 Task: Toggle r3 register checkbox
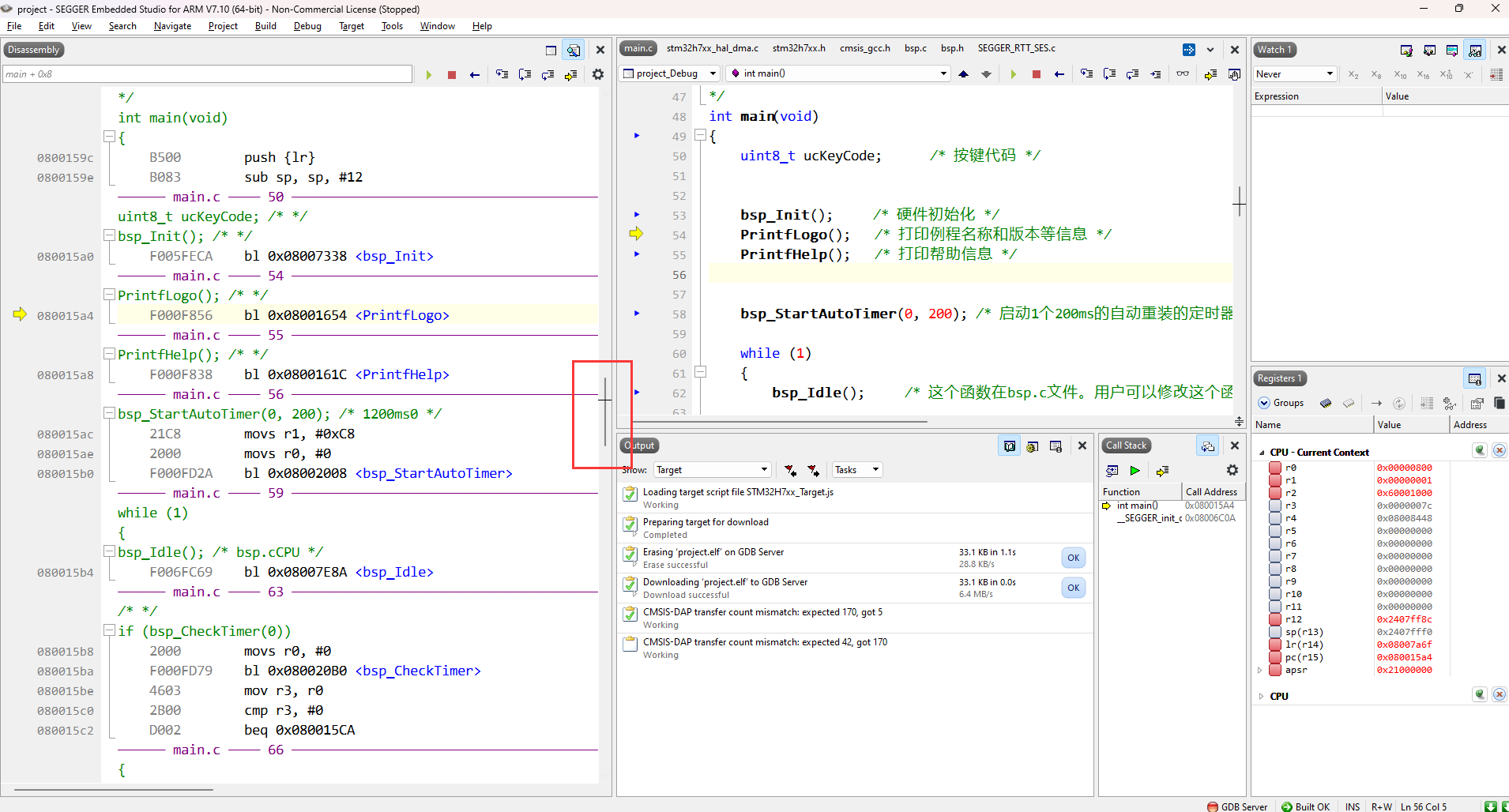[x=1275, y=506]
